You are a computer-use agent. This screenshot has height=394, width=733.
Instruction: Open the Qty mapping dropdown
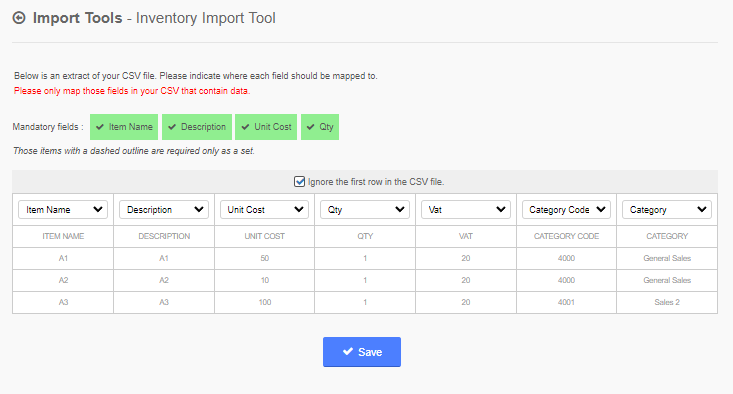click(365, 209)
